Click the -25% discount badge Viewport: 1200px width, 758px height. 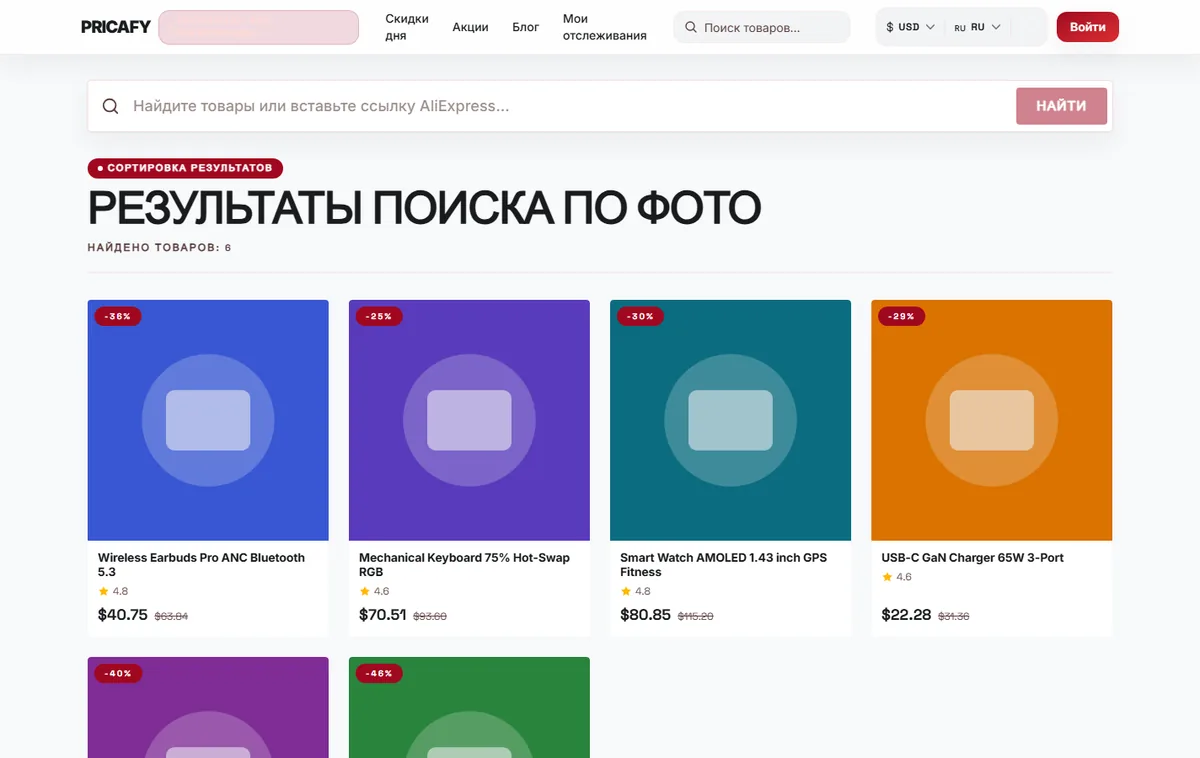point(379,316)
